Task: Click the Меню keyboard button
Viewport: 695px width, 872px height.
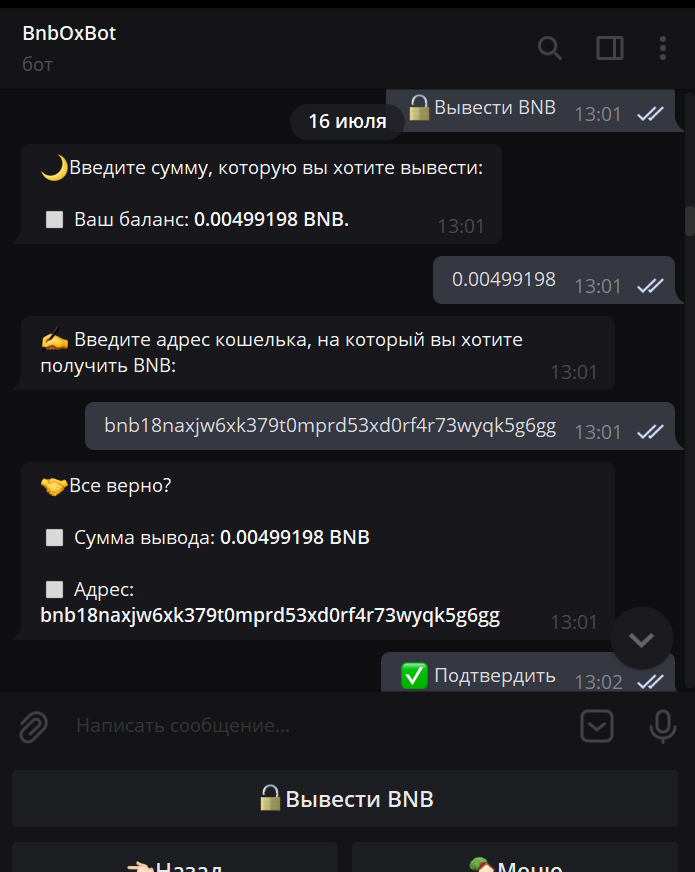Action: click(x=515, y=857)
